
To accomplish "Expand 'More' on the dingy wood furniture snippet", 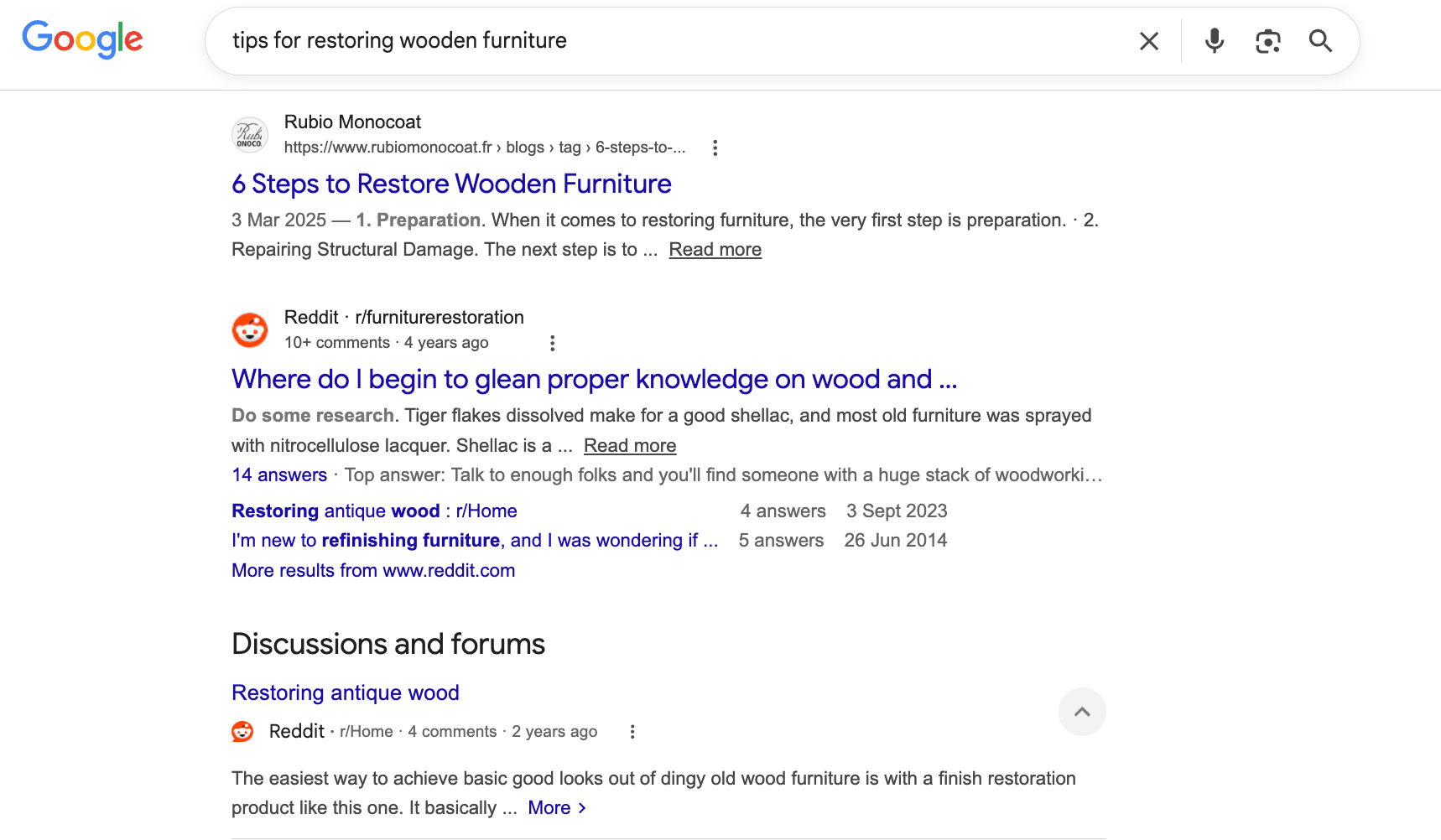I will (549, 807).
